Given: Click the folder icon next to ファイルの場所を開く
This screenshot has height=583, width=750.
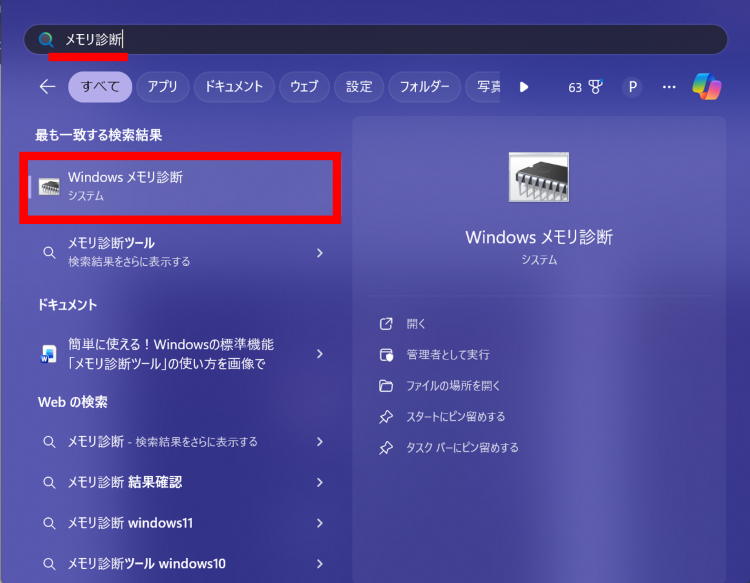Looking at the screenshot, I should pyautogui.click(x=386, y=385).
